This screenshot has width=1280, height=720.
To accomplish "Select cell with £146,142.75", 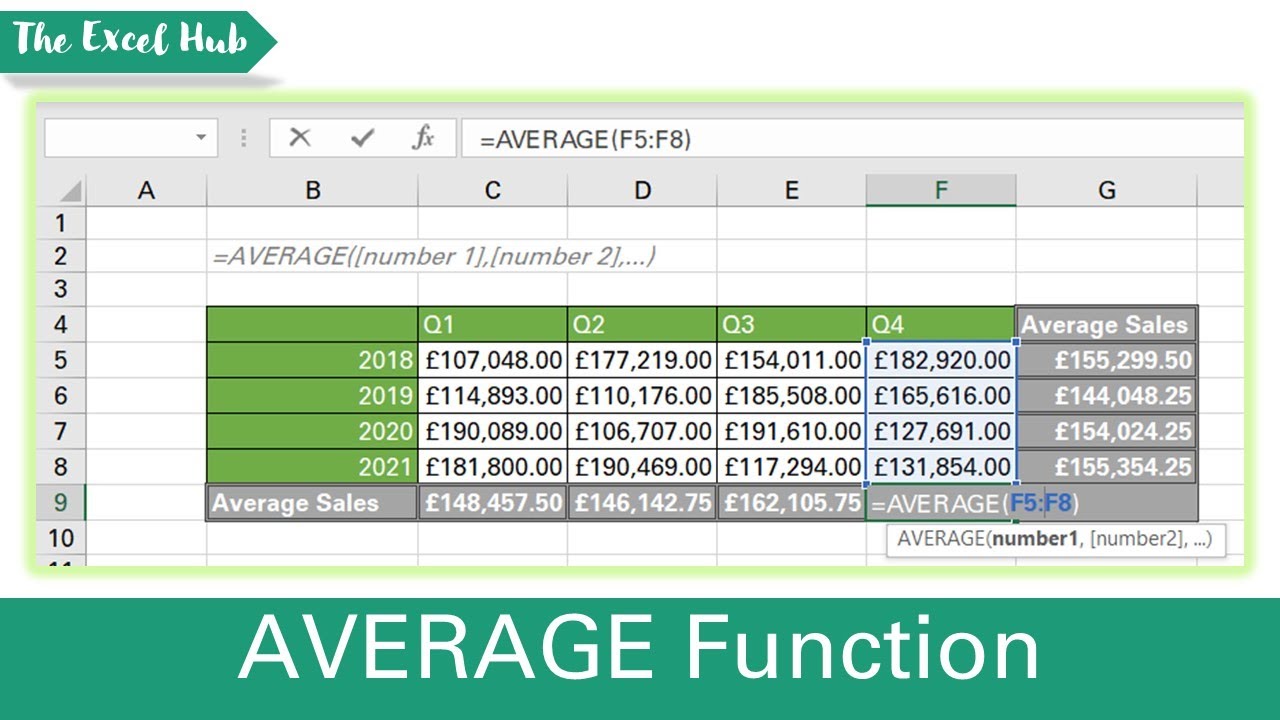I will [x=642, y=502].
